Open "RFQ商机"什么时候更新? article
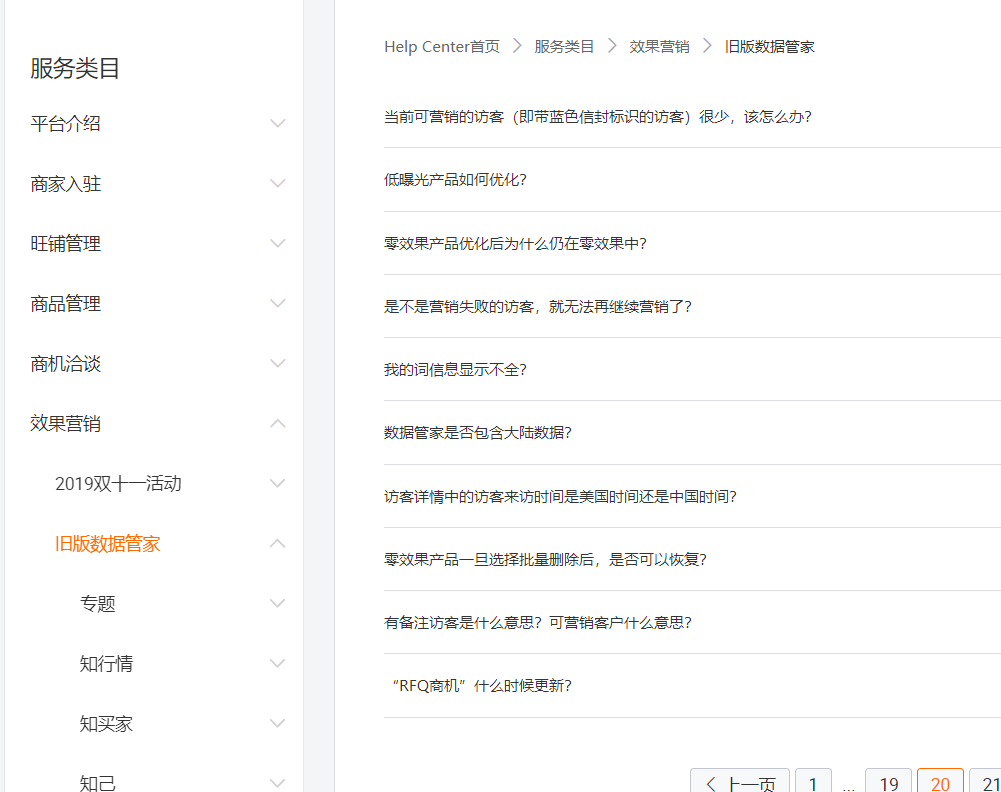This screenshot has height=792, width=1001. coord(477,686)
